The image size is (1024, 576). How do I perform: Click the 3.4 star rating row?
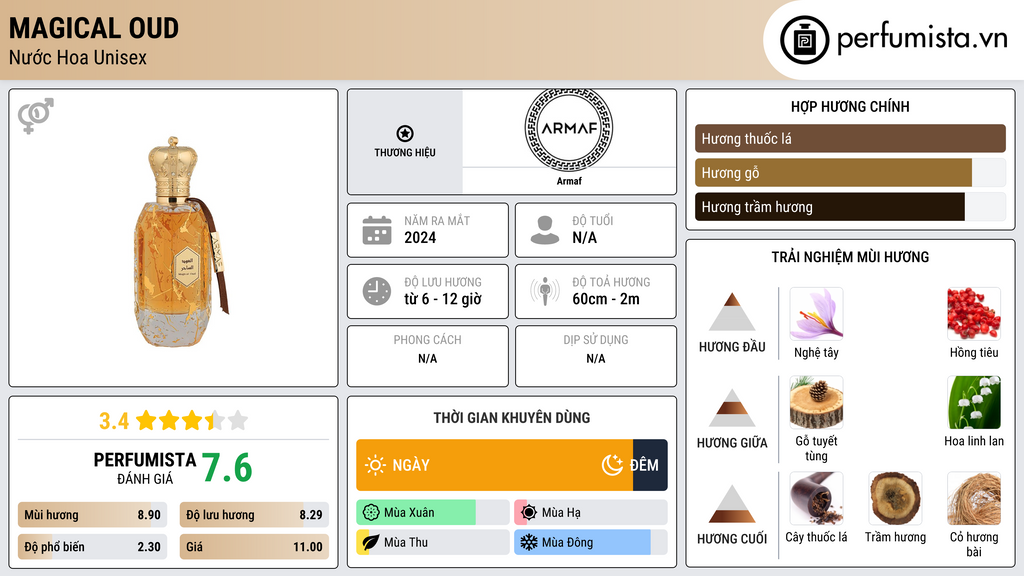[173, 420]
